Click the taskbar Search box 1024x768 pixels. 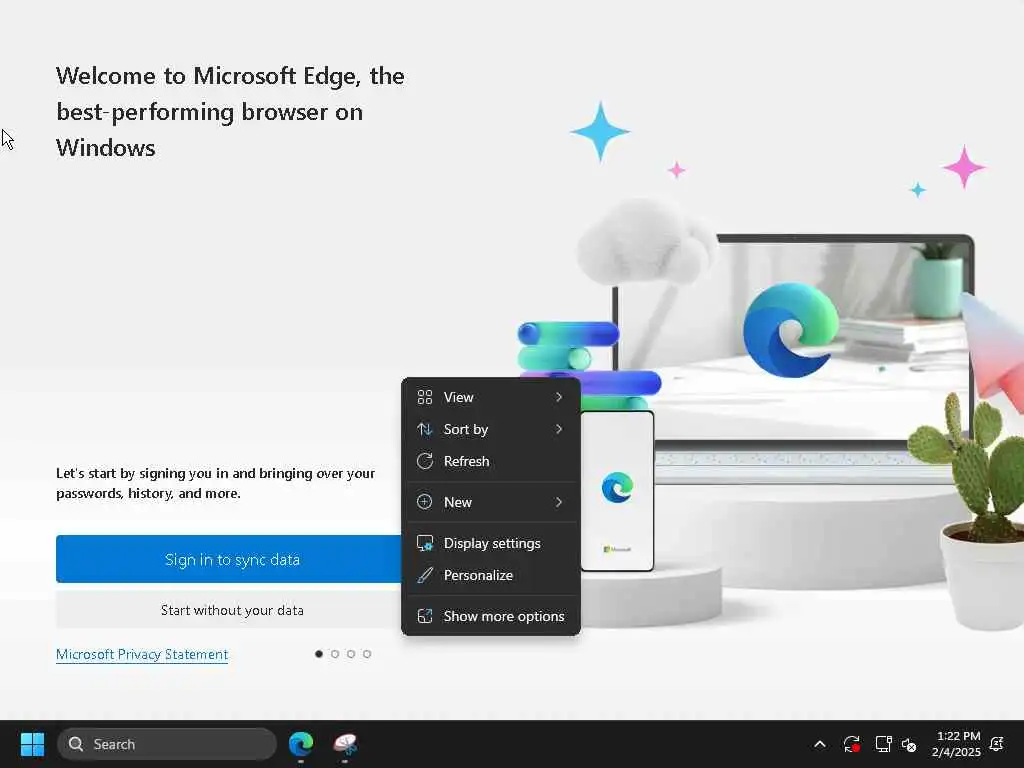167,744
